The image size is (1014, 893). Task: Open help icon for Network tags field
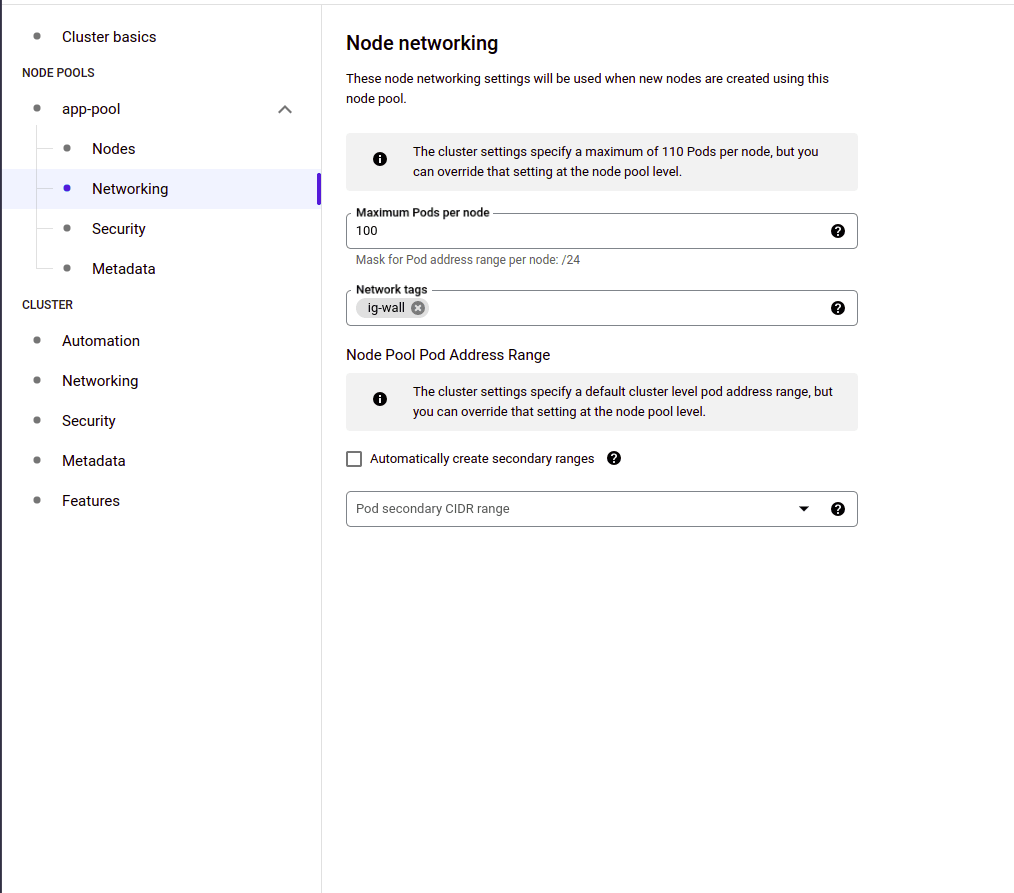[837, 308]
